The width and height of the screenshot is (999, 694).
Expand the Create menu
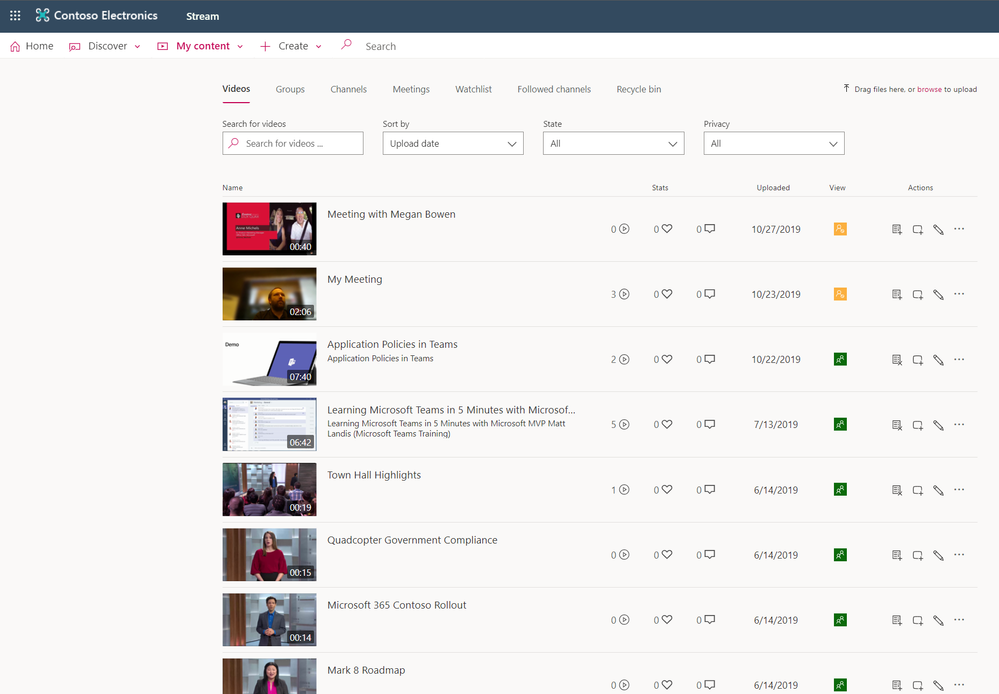point(291,46)
